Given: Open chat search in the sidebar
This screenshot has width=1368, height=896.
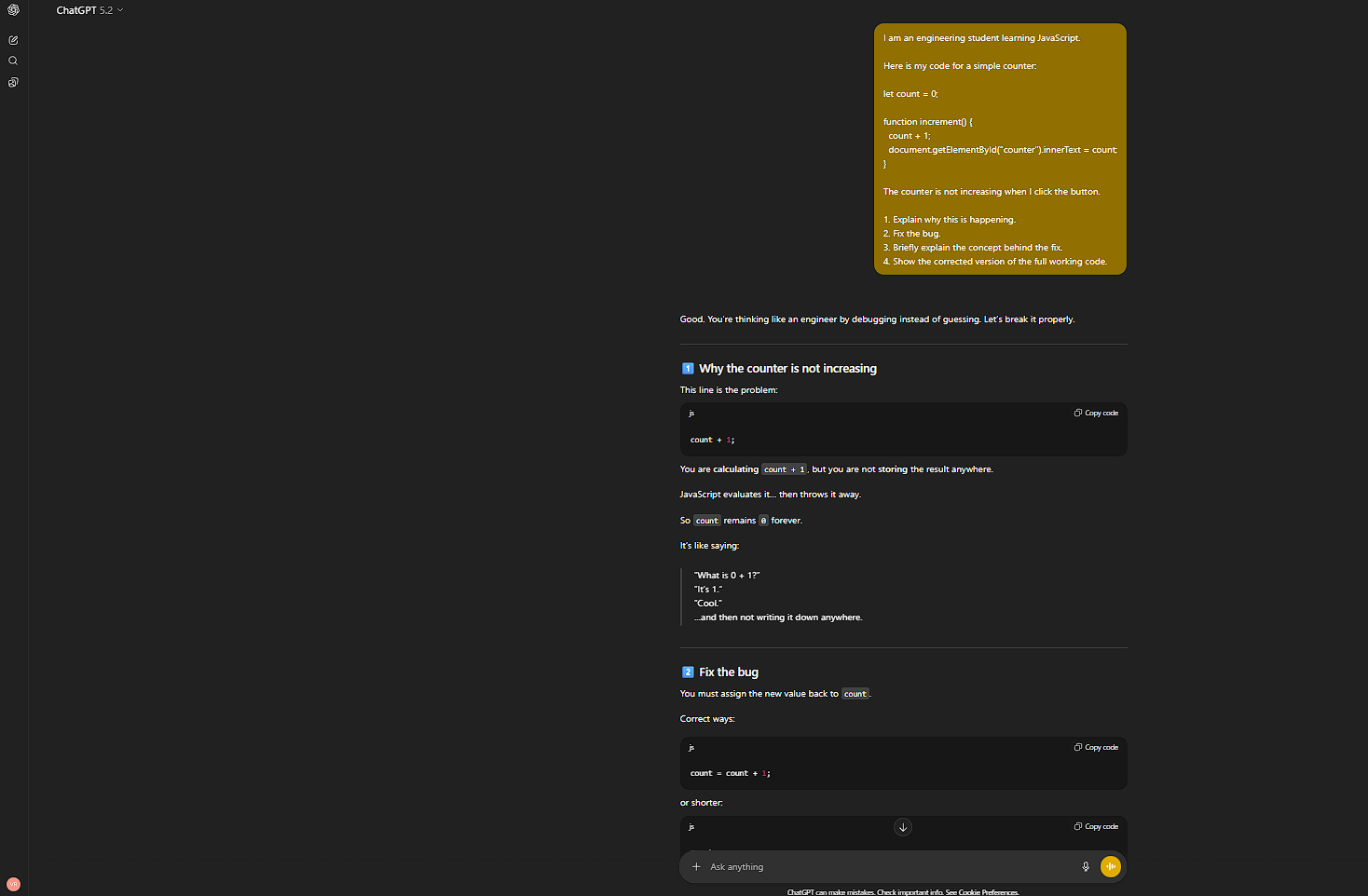Looking at the screenshot, I should point(13,60).
